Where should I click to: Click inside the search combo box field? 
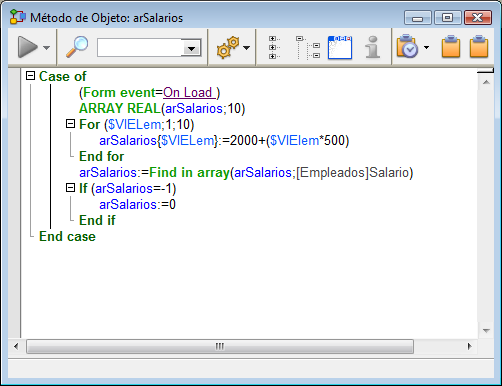[x=139, y=48]
